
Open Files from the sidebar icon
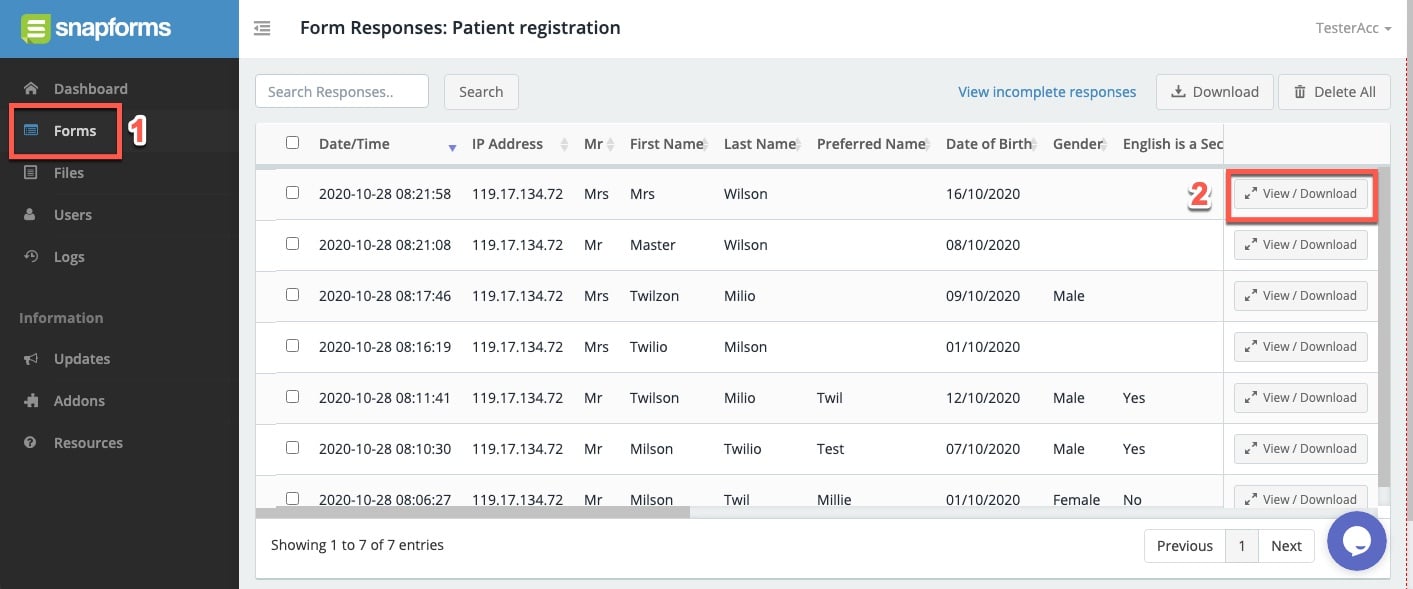(x=31, y=172)
